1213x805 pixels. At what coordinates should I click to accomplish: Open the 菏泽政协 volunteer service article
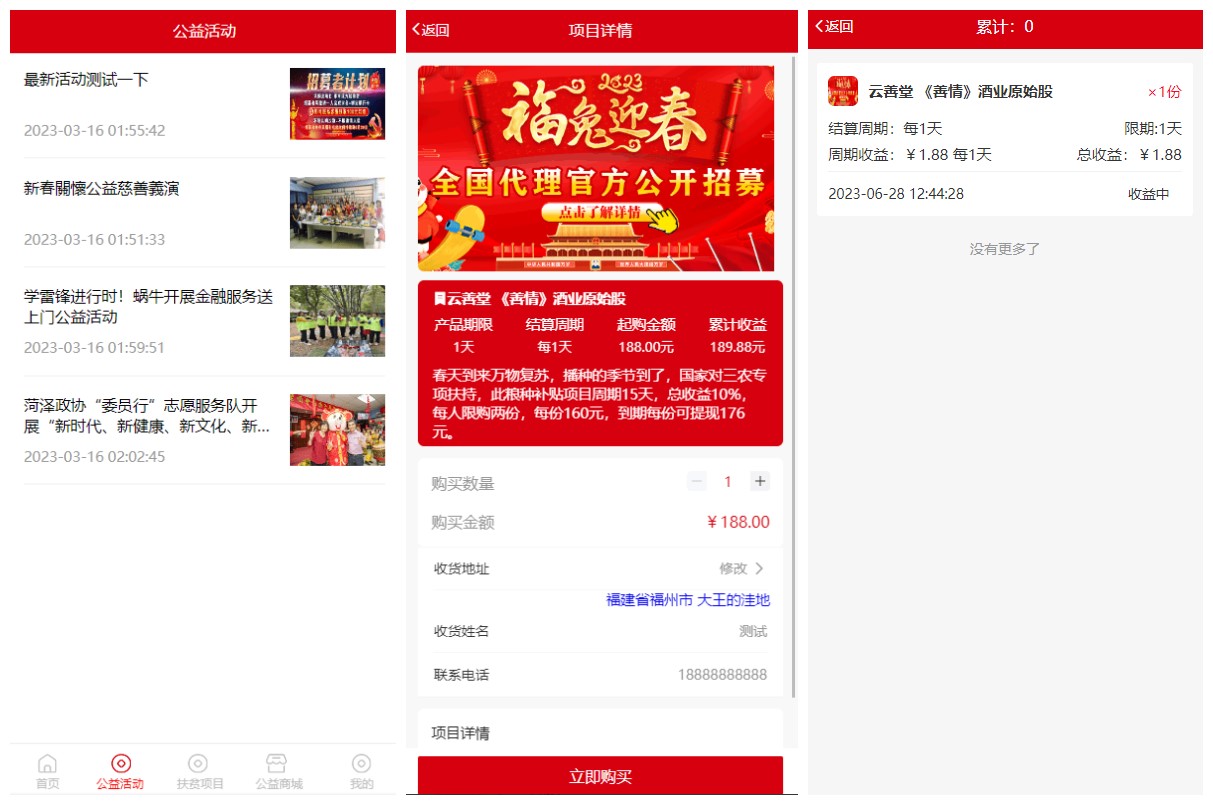click(147, 416)
